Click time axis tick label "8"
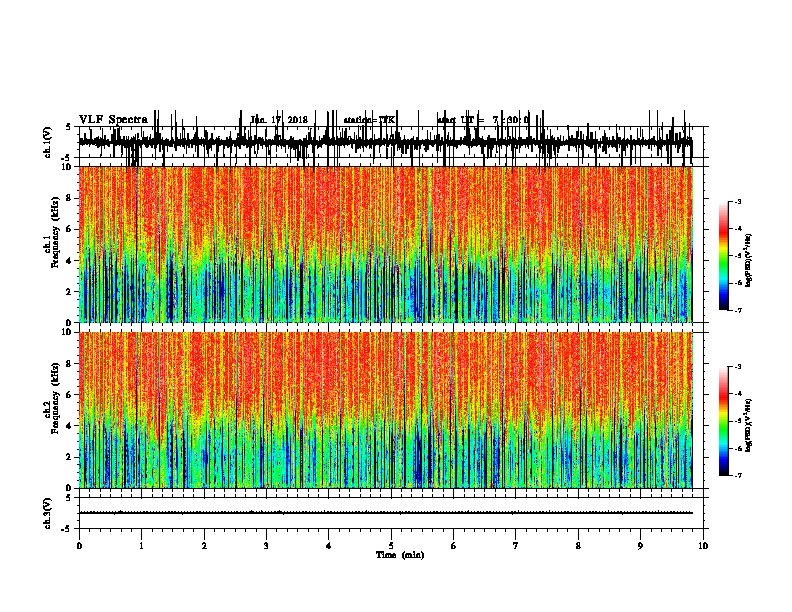 pyautogui.click(x=578, y=546)
